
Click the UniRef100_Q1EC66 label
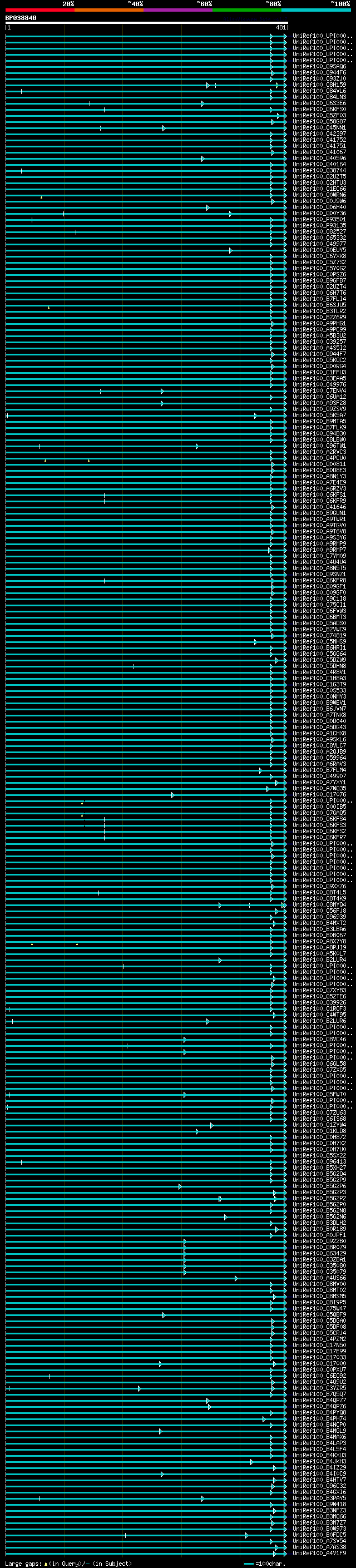[x=319, y=189]
